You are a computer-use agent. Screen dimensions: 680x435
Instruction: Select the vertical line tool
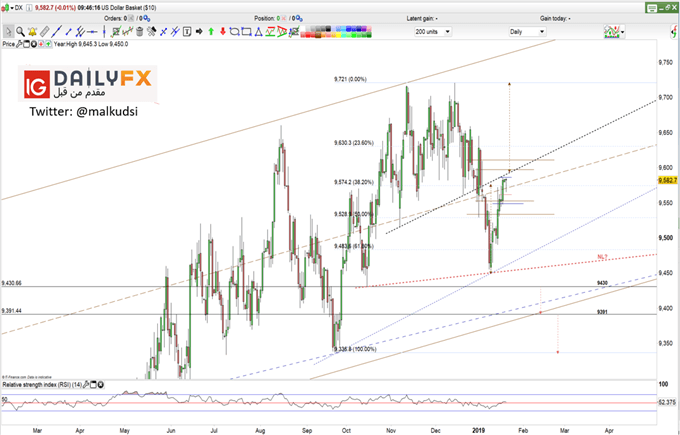tap(104, 32)
